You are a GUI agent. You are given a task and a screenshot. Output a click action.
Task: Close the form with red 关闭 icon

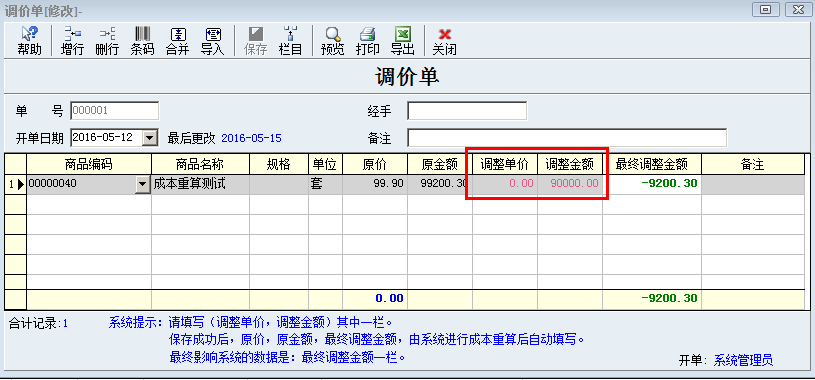[444, 41]
